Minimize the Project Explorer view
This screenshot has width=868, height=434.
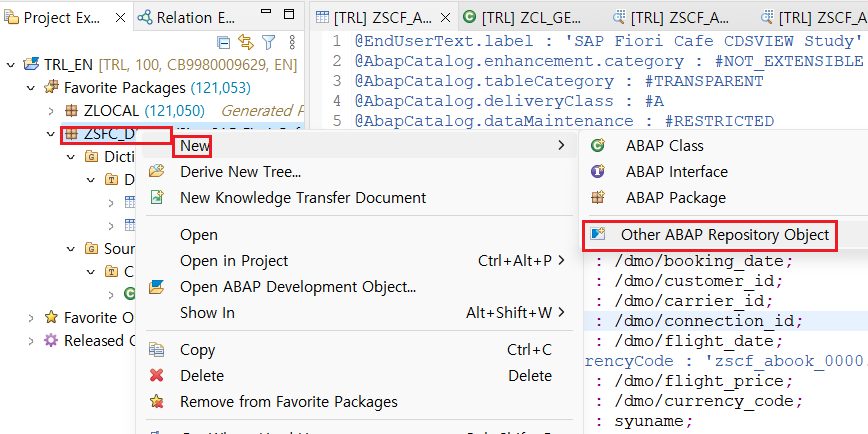tap(266, 12)
